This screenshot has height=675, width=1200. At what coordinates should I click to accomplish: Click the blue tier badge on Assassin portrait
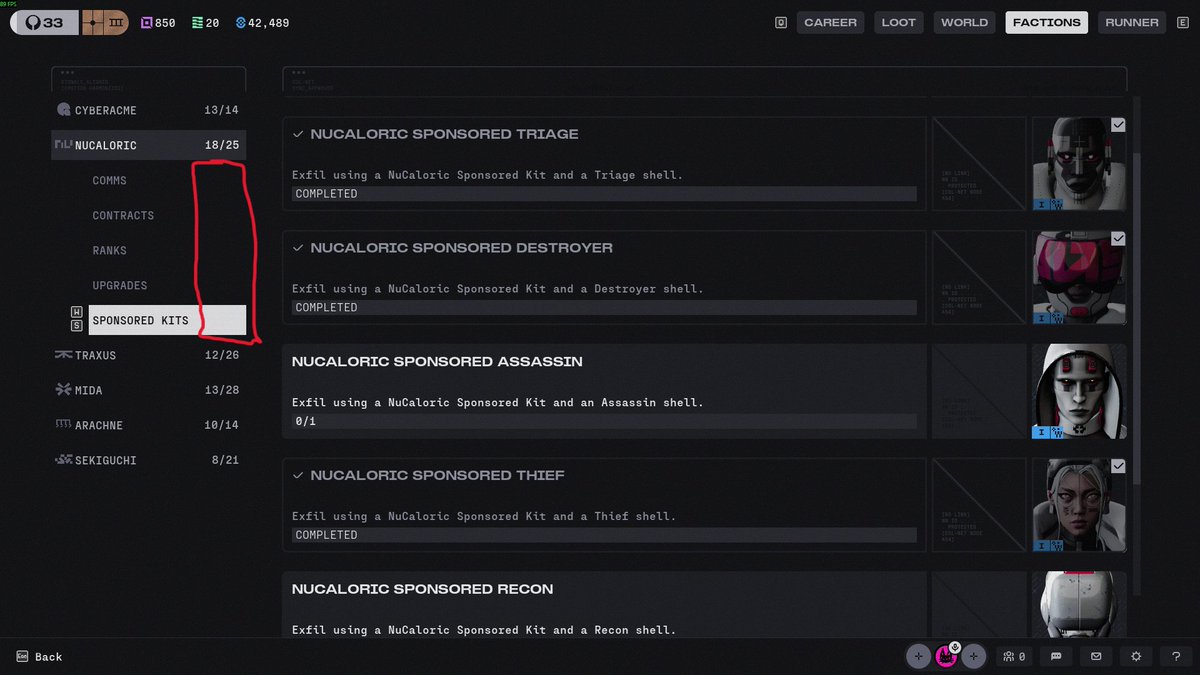pos(1048,432)
